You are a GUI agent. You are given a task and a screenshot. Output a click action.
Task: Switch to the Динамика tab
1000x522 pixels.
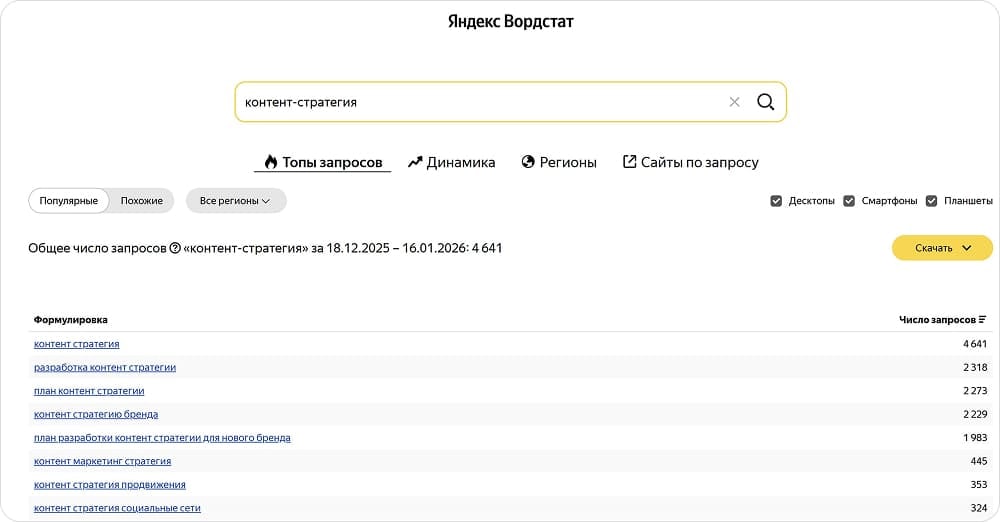click(452, 162)
